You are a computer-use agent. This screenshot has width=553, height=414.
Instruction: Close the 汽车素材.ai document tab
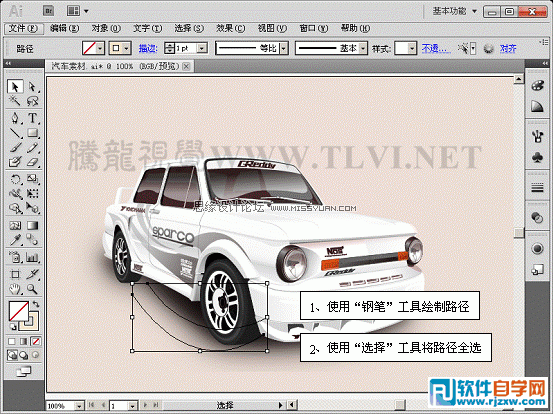point(187,66)
